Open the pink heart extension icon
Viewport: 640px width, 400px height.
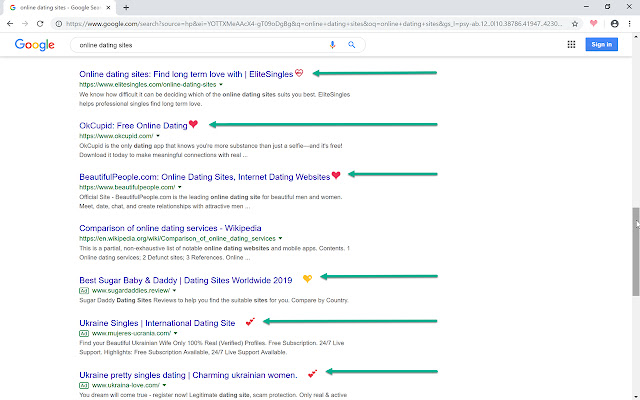click(593, 24)
